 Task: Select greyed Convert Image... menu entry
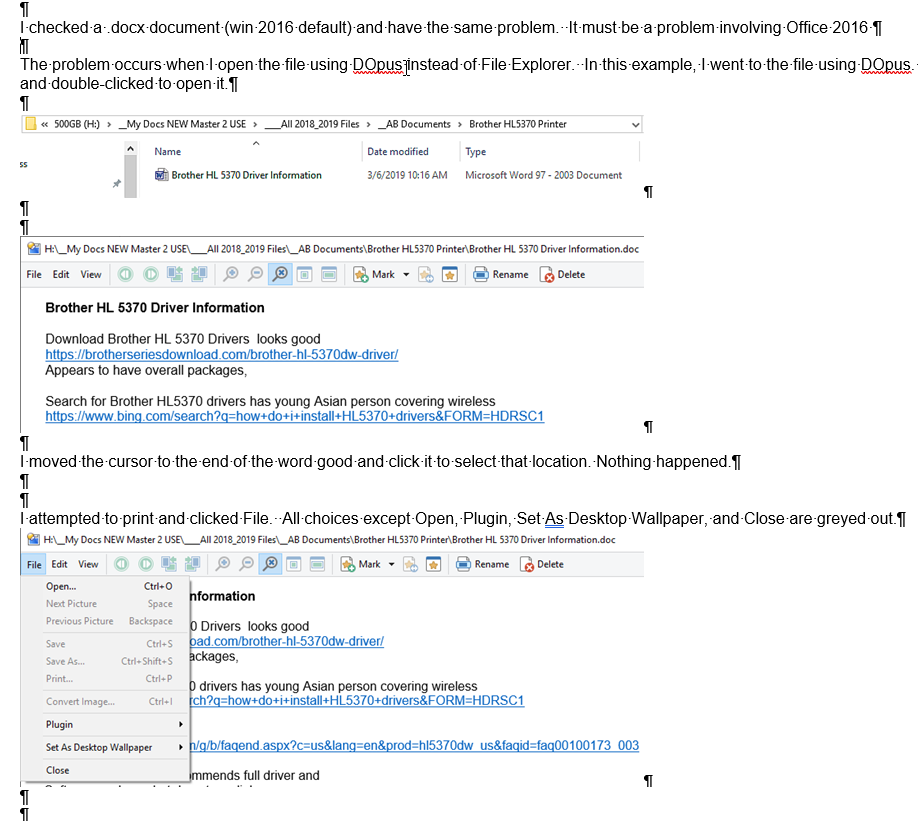(105, 702)
